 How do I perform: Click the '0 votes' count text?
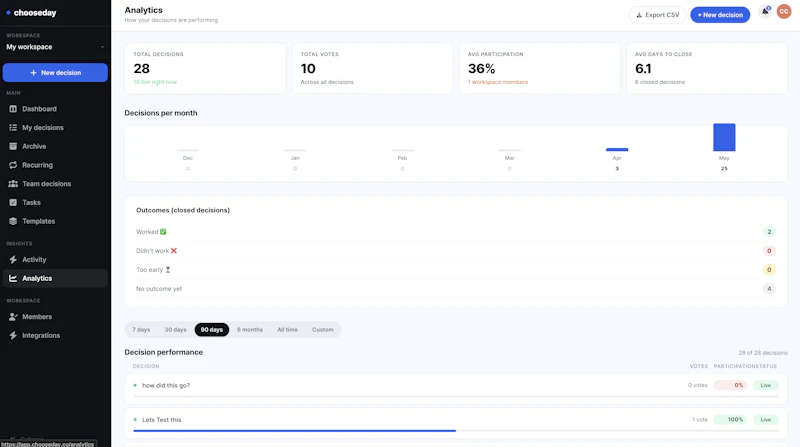point(697,385)
